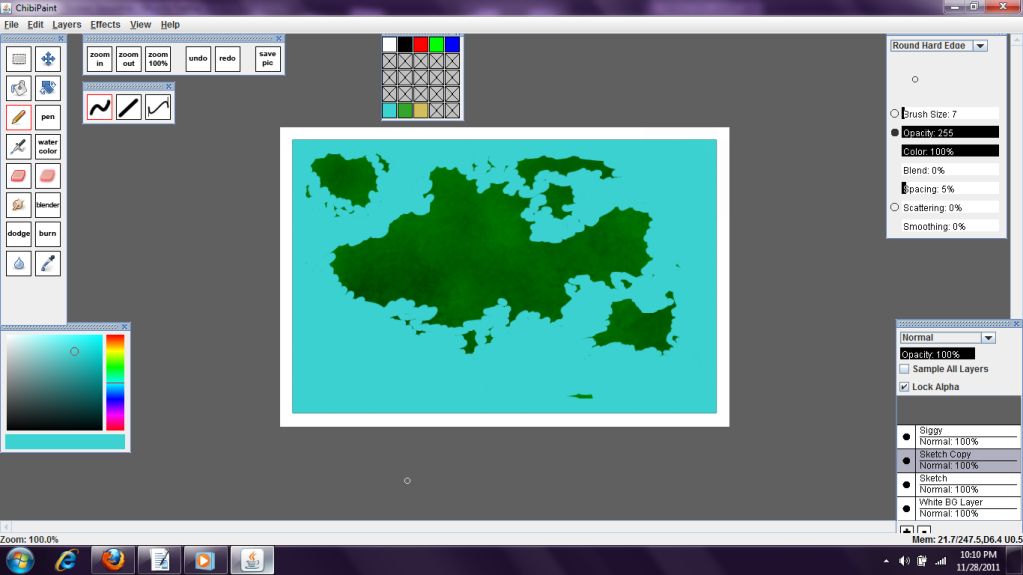Image resolution: width=1023 pixels, height=575 pixels.
Task: Enable the Sample All Layers checkbox
Action: (x=904, y=369)
